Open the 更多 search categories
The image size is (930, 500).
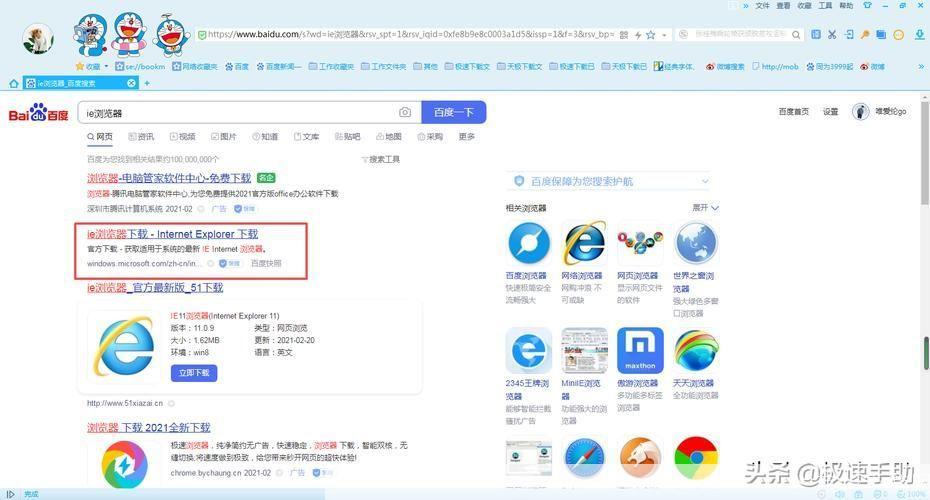(x=467, y=136)
